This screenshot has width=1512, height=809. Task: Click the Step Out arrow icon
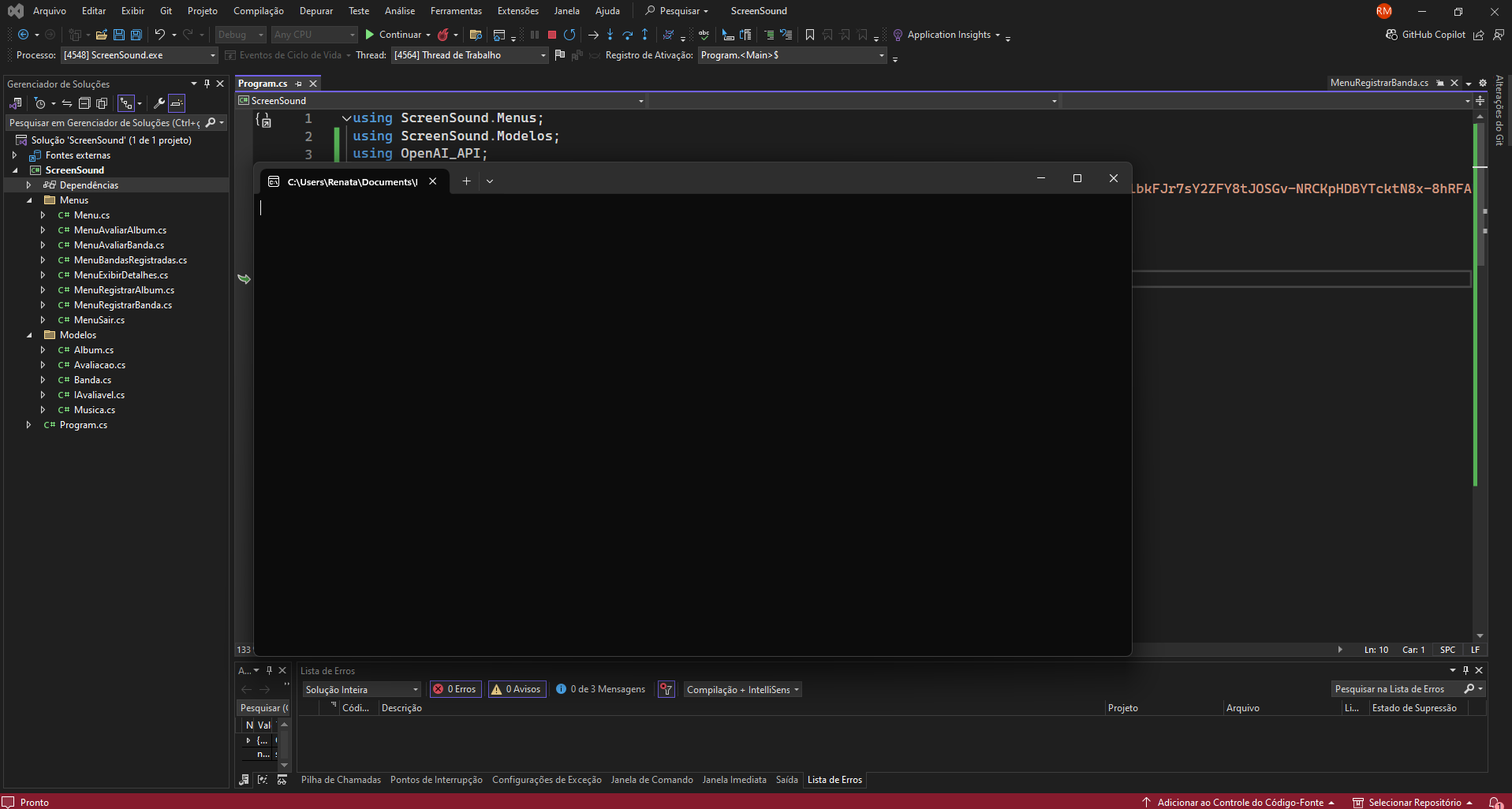pyautogui.click(x=645, y=35)
